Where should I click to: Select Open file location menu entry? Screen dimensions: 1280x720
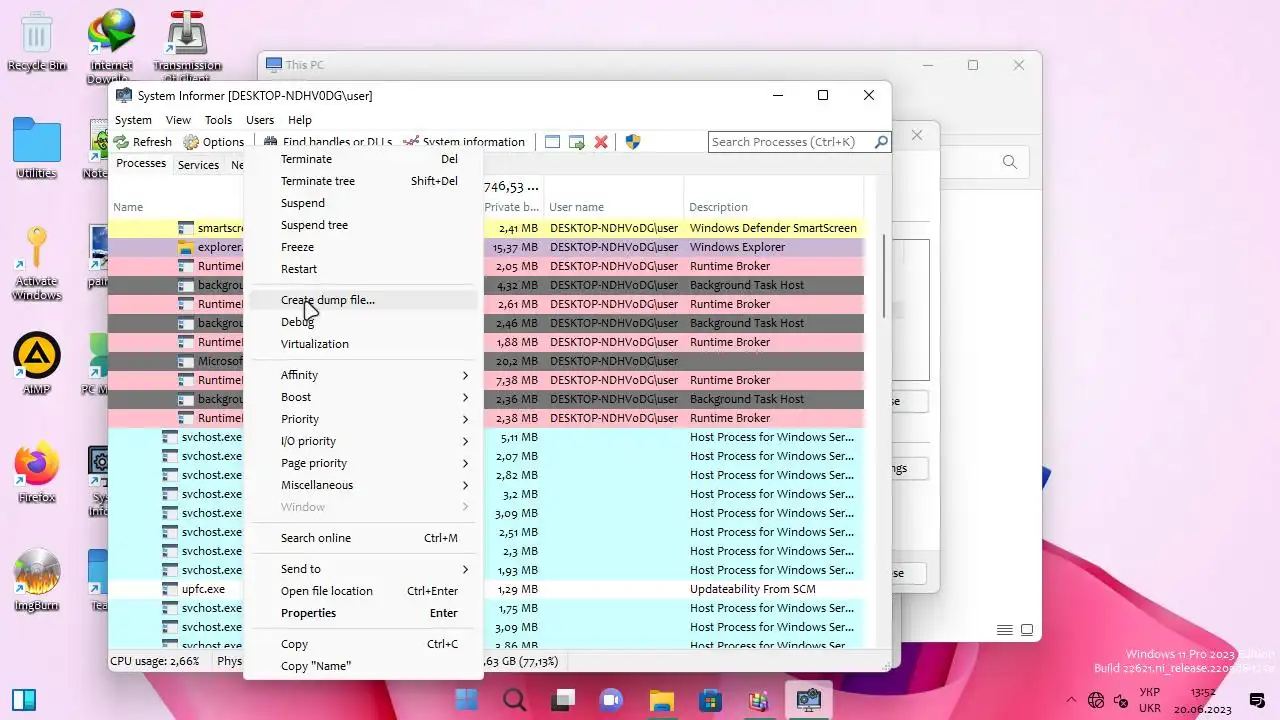(x=364, y=591)
